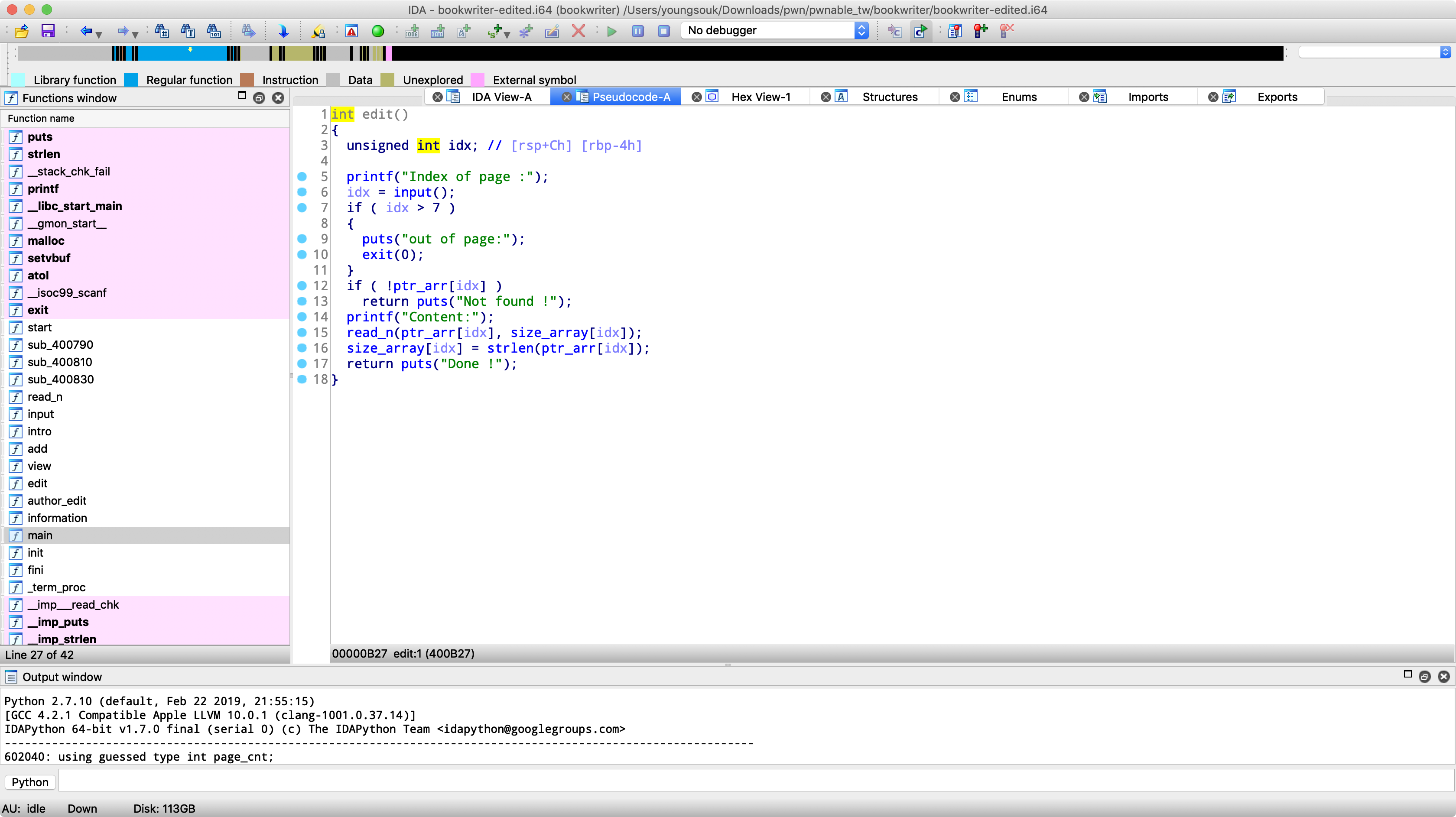Click the Open file toolbar icon
This screenshot has width=1456, height=817.
22,31
